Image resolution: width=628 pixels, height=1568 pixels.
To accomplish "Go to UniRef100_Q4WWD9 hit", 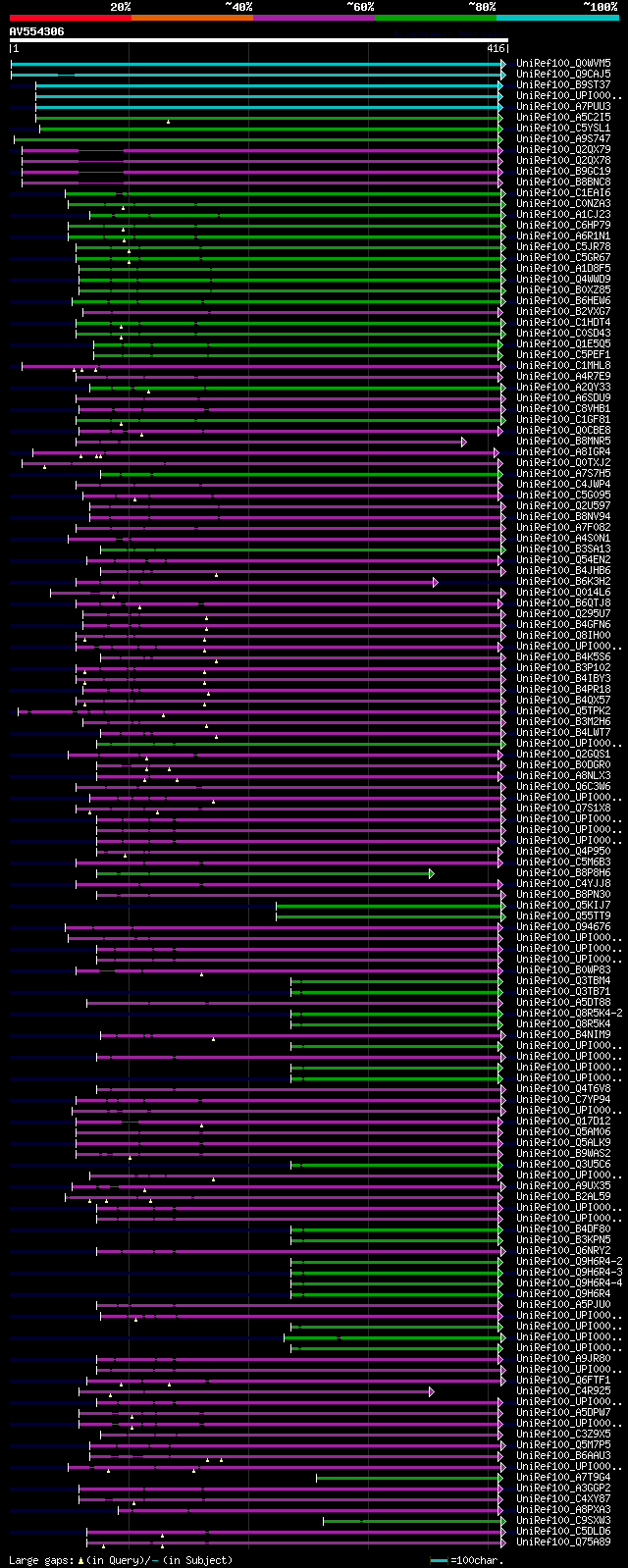I will point(563,279).
